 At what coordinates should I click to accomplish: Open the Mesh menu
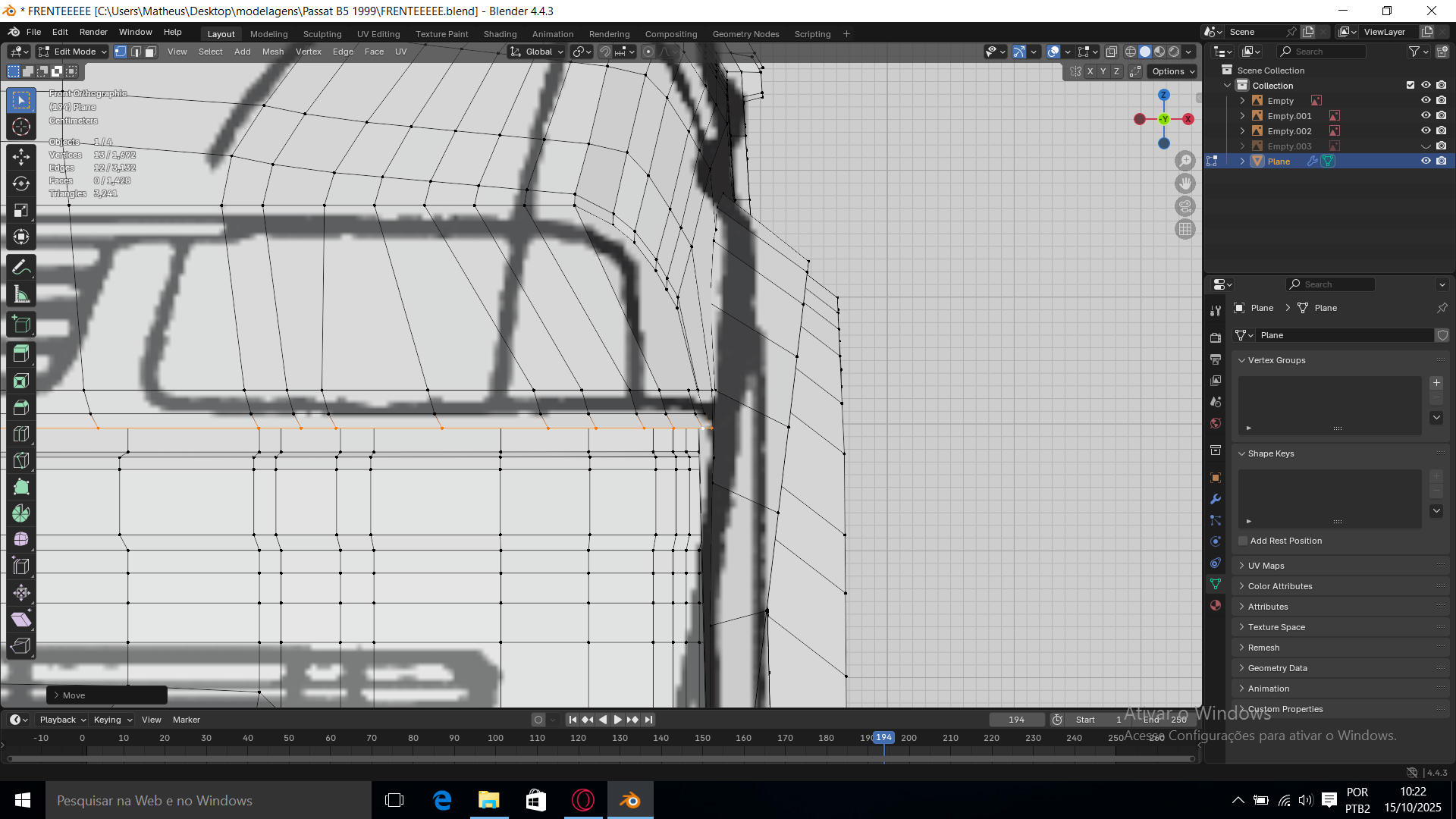point(272,52)
